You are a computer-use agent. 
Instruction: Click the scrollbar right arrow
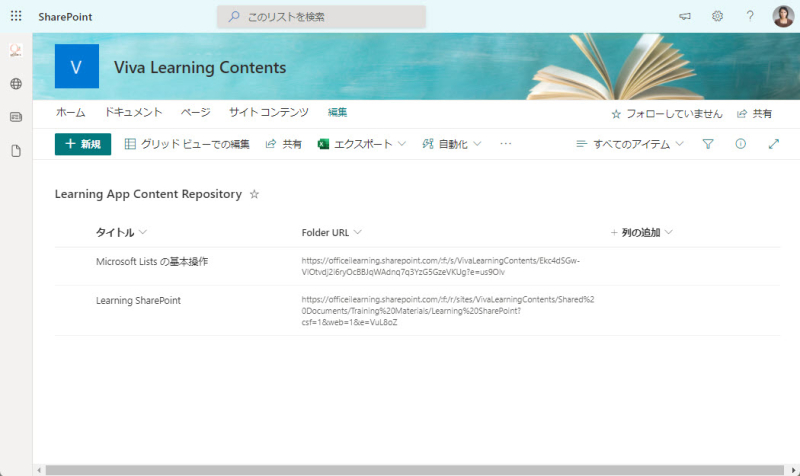(793, 470)
